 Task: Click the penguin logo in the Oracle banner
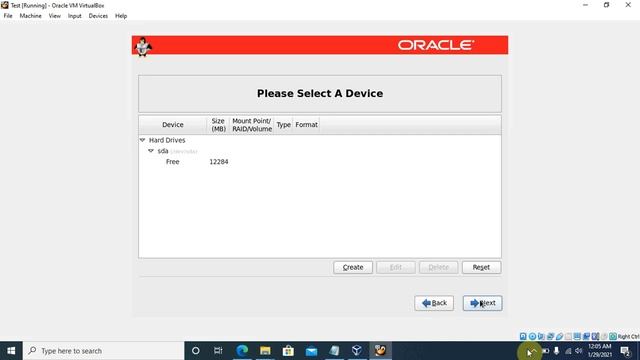(143, 47)
